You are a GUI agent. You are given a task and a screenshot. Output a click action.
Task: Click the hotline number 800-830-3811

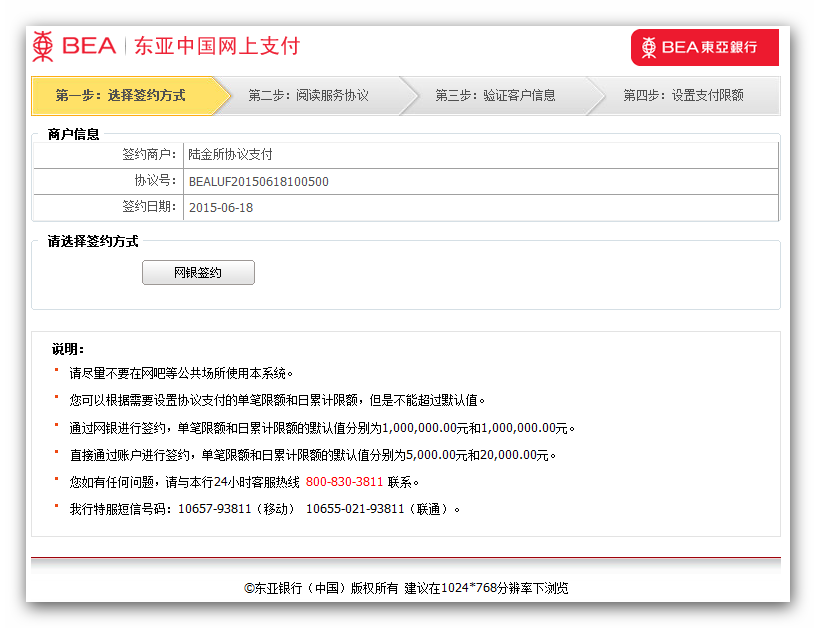tap(345, 482)
